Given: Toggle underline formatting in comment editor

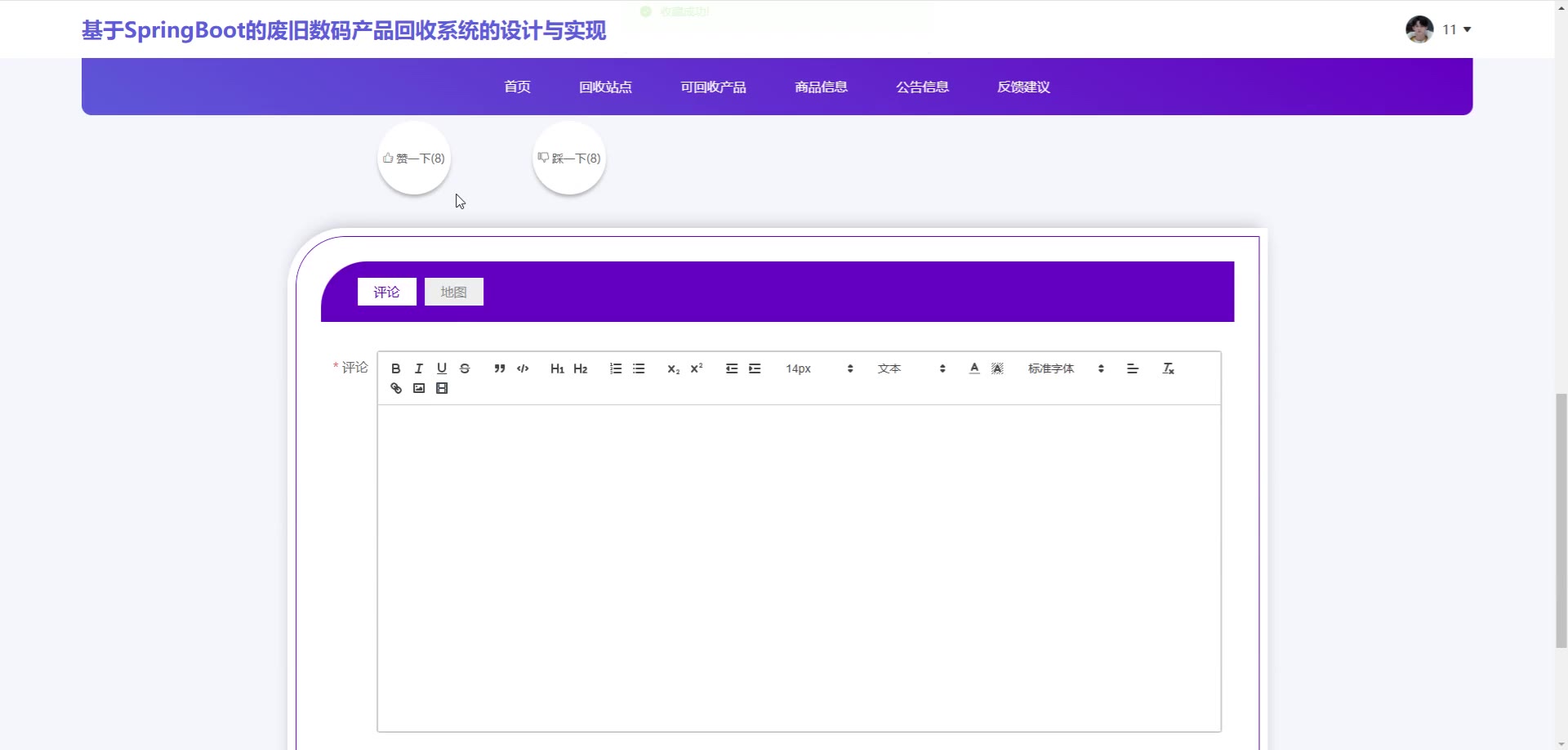Looking at the screenshot, I should (442, 368).
